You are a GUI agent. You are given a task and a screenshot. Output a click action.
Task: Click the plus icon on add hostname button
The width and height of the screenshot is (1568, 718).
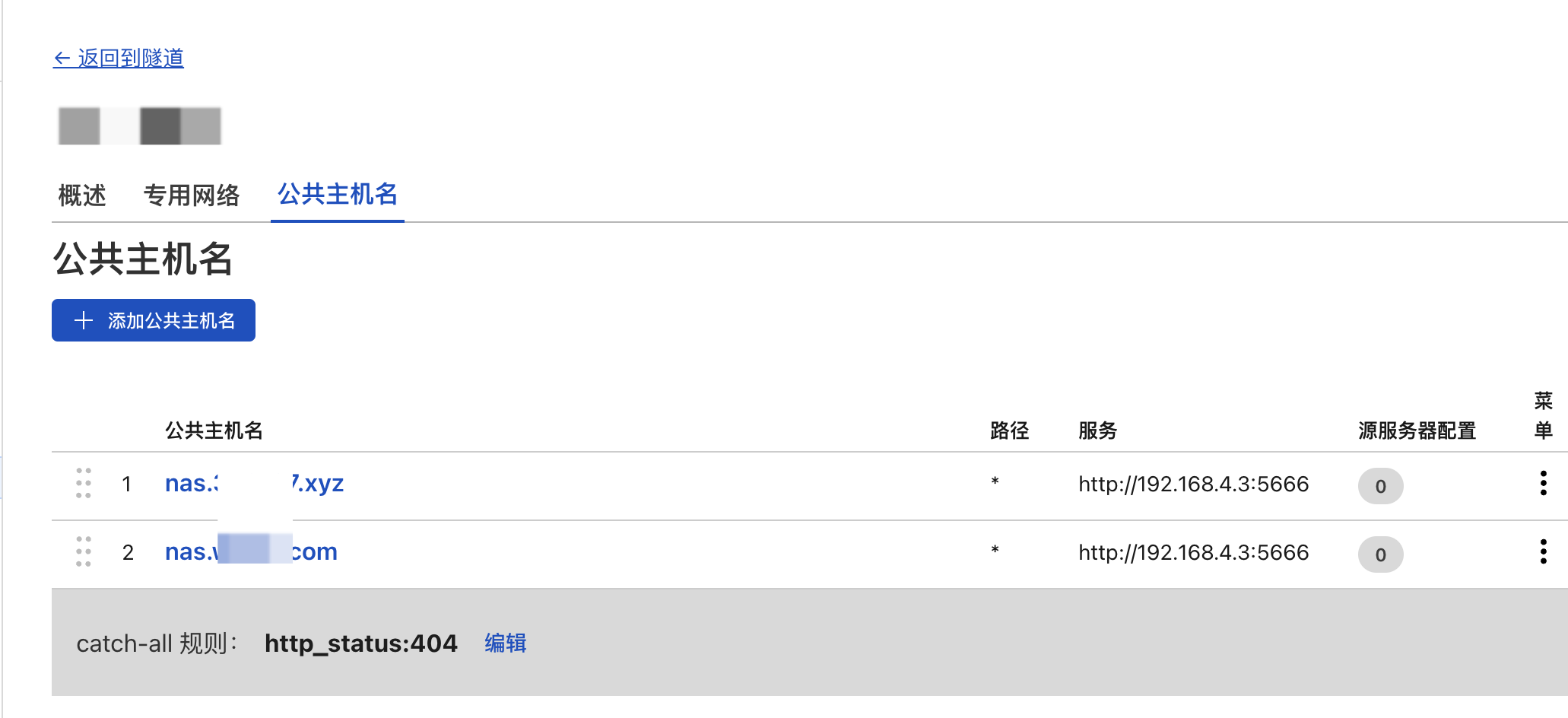84,320
